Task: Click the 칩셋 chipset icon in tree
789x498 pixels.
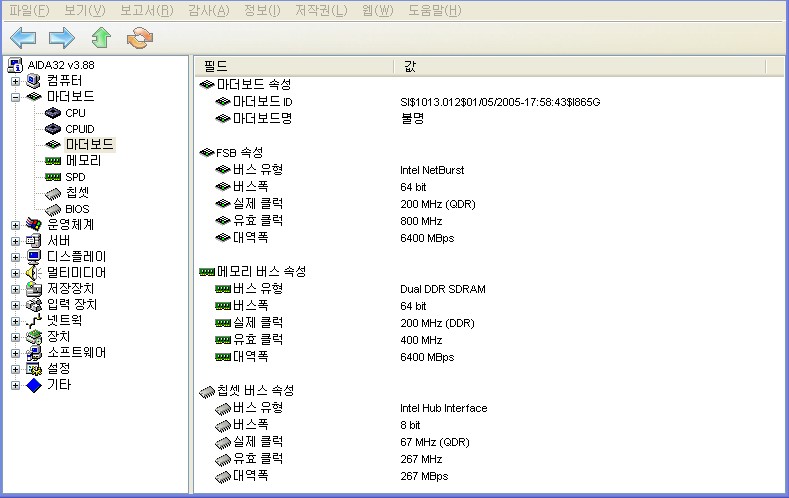Action: pos(53,193)
